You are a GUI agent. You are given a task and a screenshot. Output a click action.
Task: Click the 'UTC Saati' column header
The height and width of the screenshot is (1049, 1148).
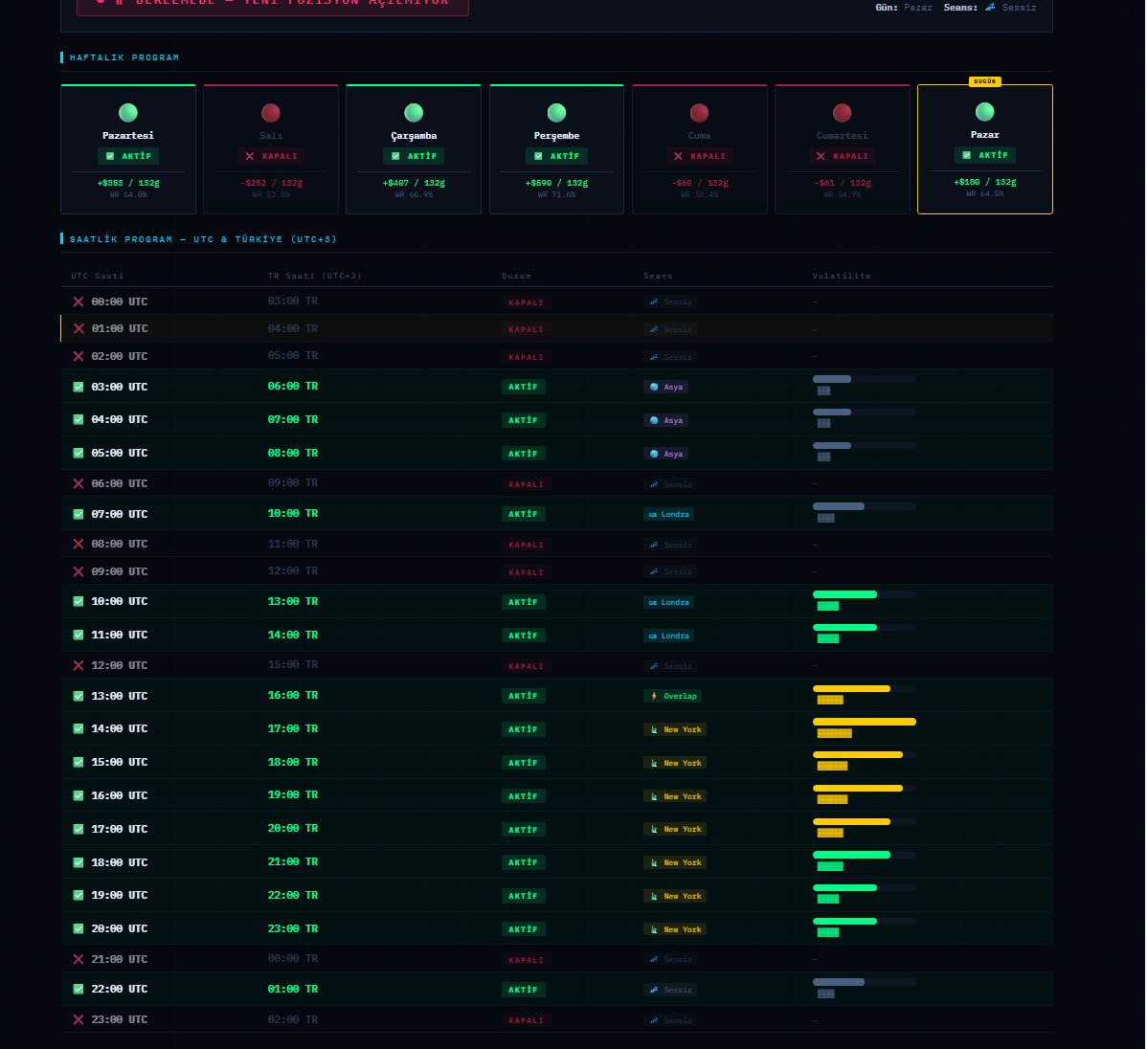tap(98, 276)
